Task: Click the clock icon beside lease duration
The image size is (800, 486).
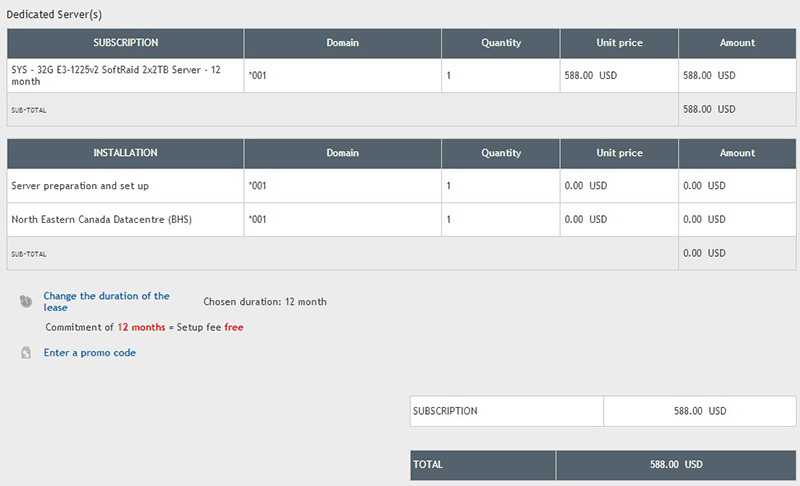Action: pos(26,301)
